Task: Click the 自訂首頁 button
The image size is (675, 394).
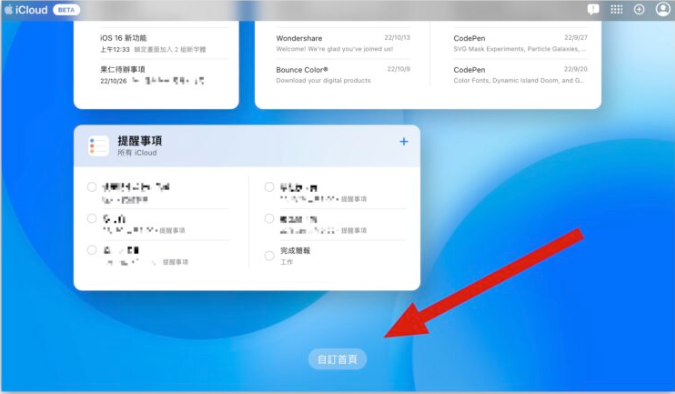Action: (338, 359)
